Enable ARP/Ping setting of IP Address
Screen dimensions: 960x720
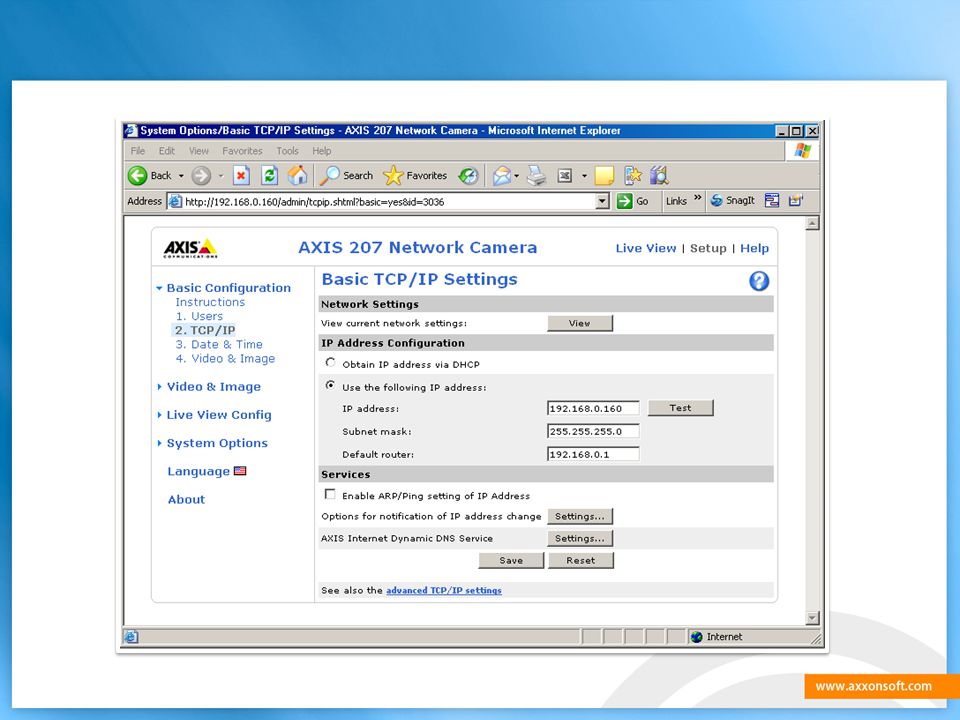point(330,494)
